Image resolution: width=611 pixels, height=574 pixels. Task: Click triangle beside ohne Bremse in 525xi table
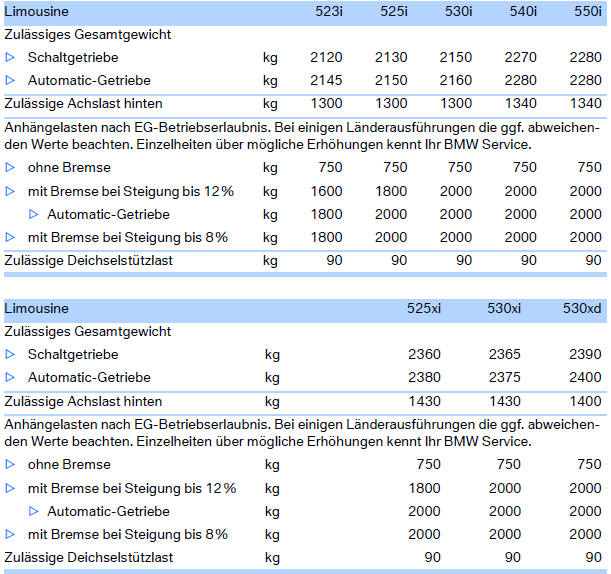tap(10, 464)
